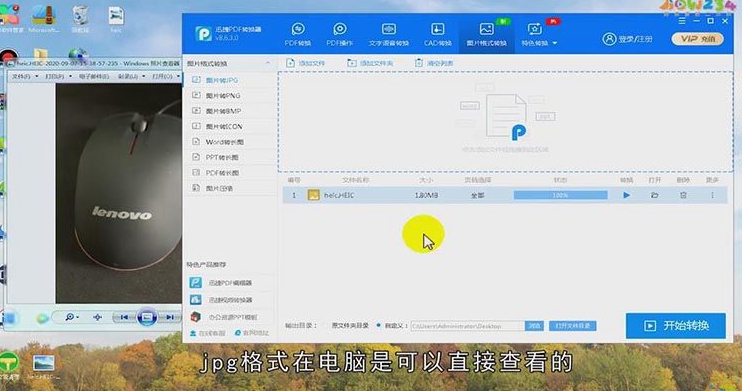Open the hamburger menu icon in title bar
The image size is (742, 391).
coord(682,21)
